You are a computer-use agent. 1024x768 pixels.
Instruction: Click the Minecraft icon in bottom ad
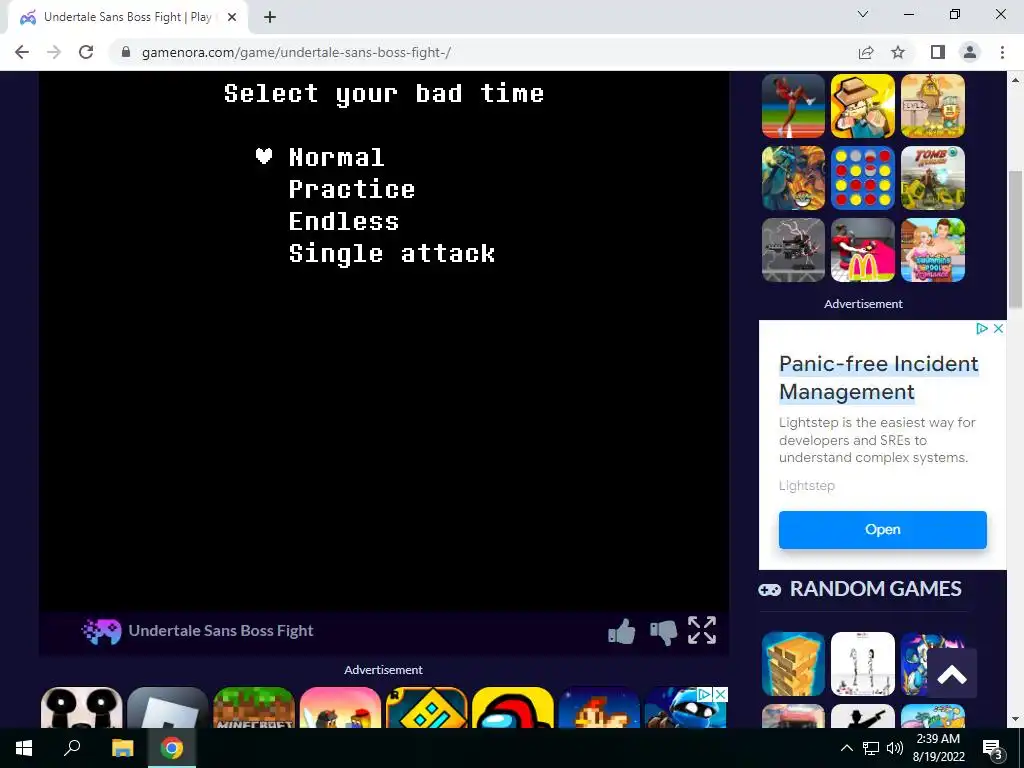pos(254,707)
